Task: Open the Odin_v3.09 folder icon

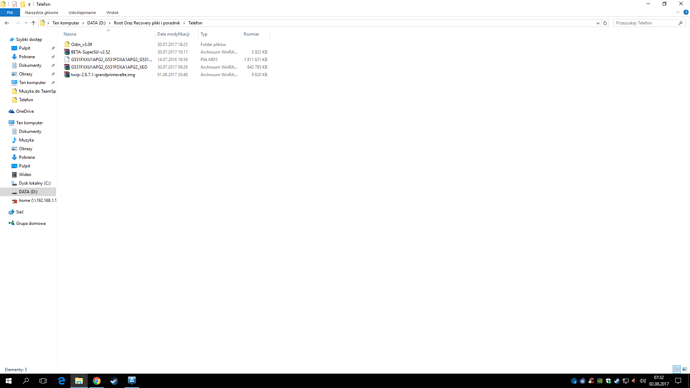Action: [67, 44]
